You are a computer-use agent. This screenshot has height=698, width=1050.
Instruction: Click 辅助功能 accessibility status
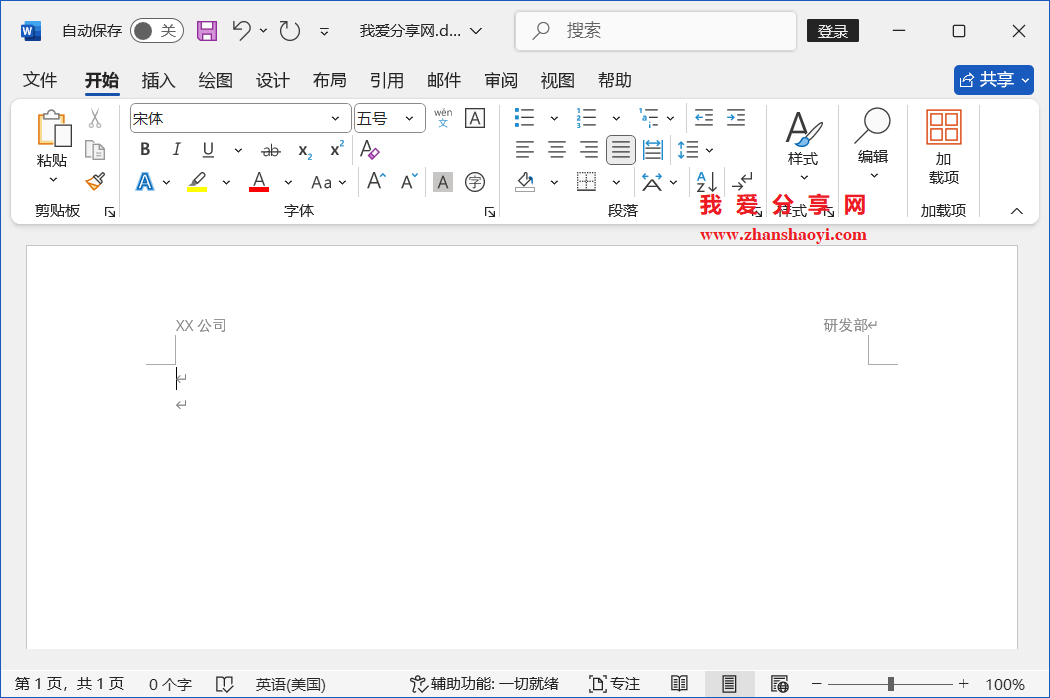[x=484, y=684]
